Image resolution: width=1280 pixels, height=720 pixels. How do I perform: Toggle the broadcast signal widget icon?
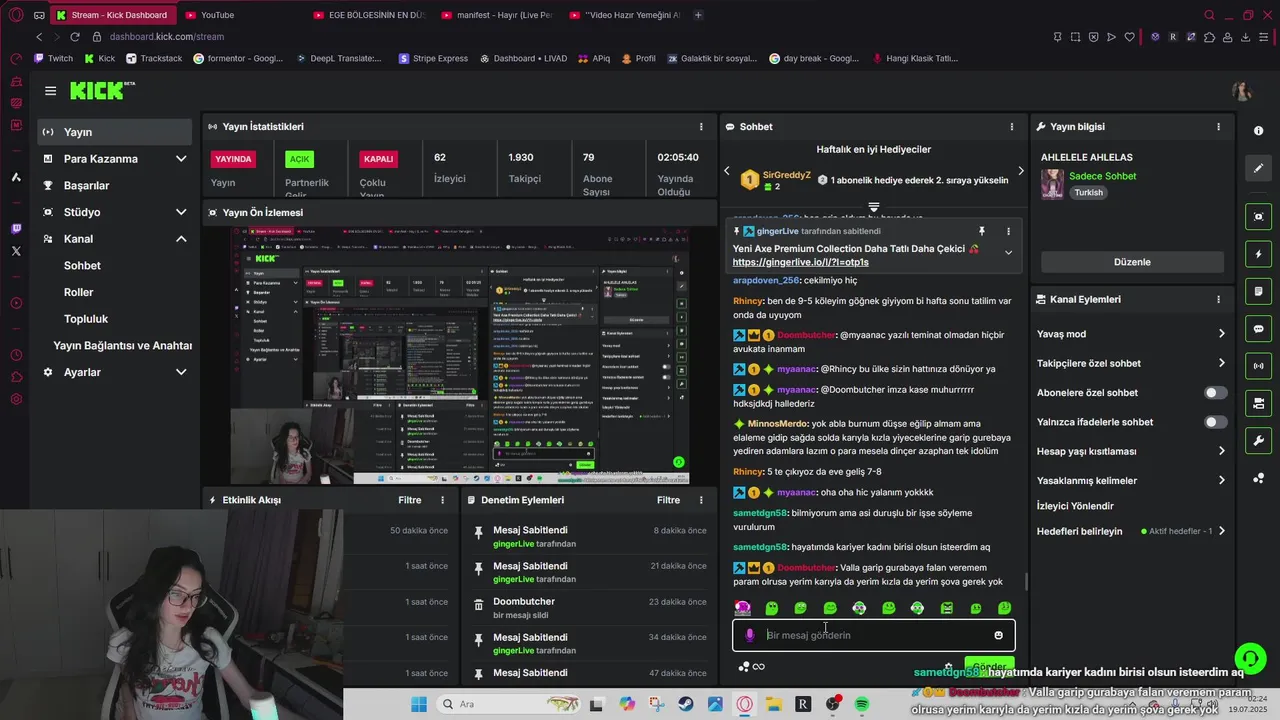pyautogui.click(x=1258, y=366)
